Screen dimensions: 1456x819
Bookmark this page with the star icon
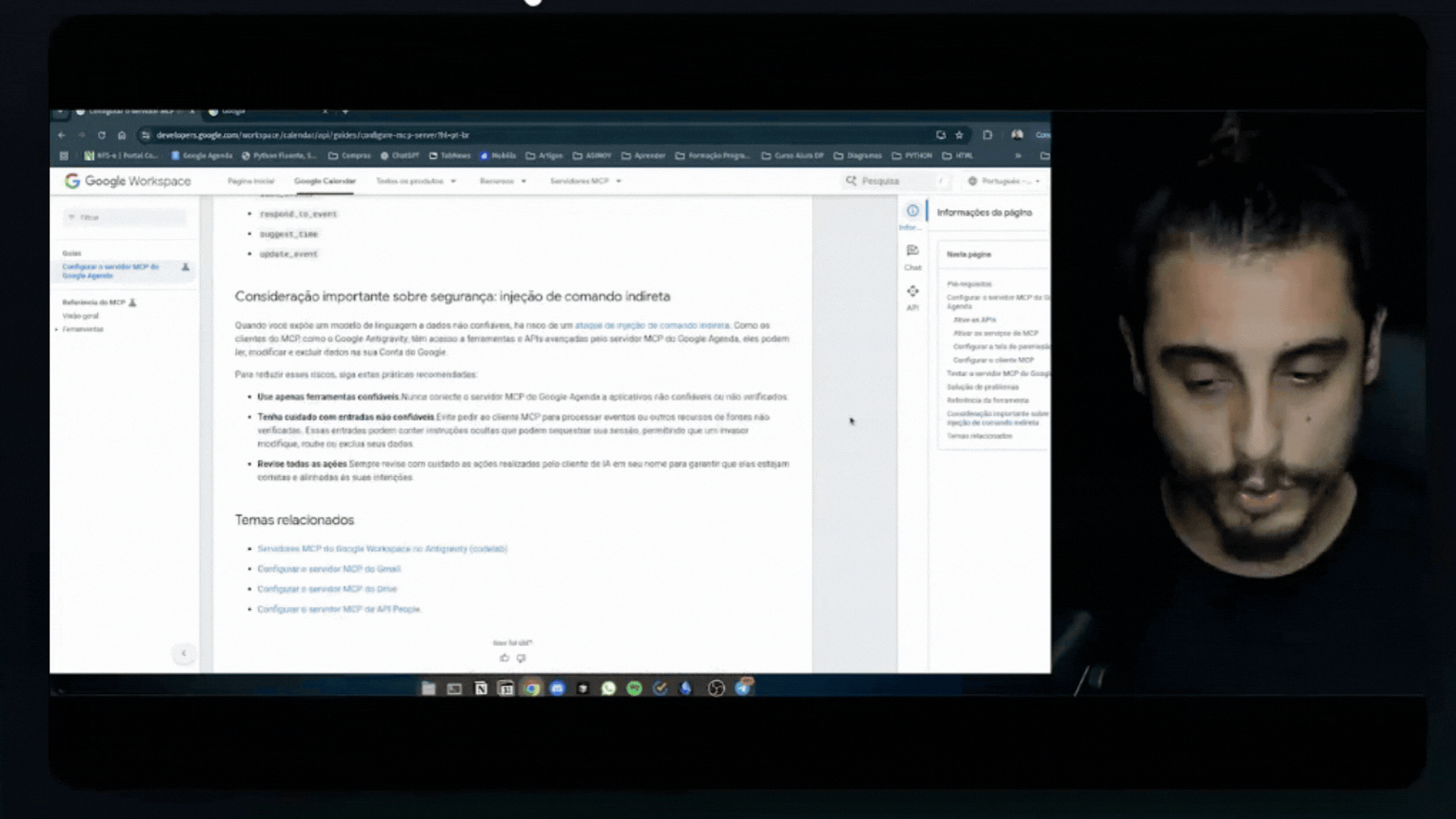[x=959, y=135]
